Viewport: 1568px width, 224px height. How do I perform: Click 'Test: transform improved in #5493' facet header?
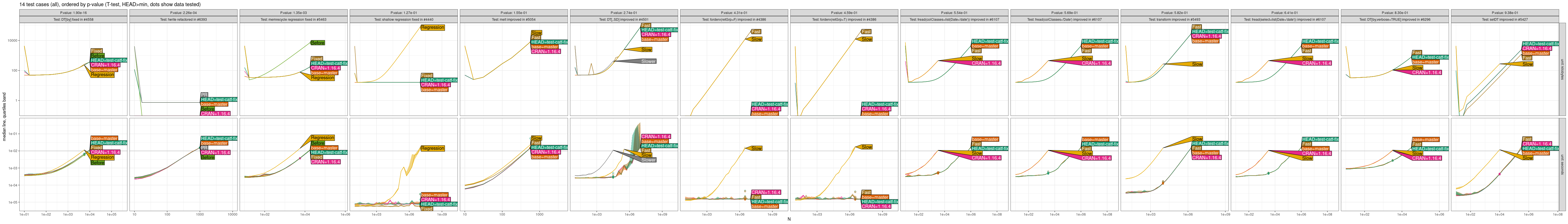pos(1175,20)
